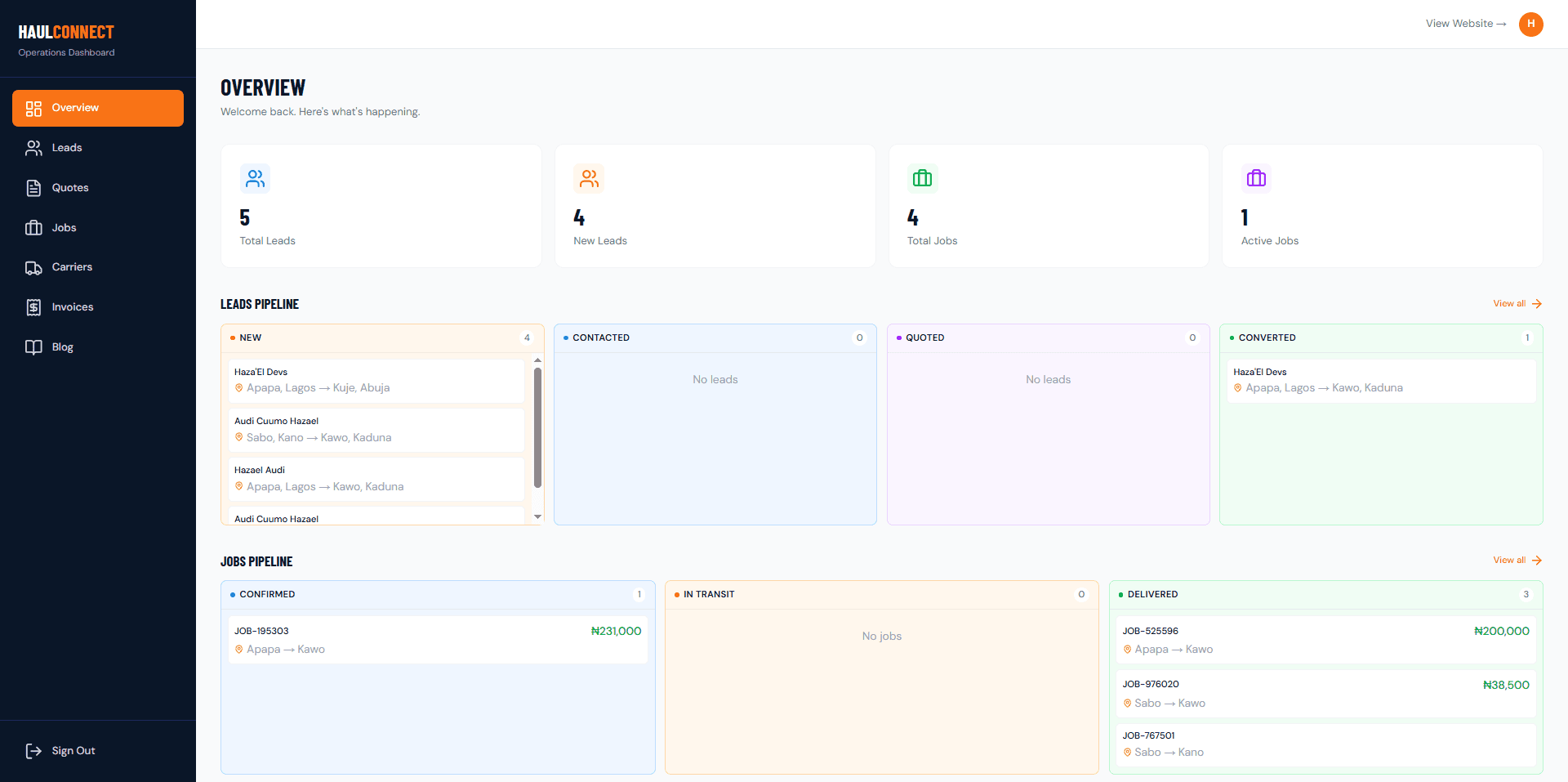Open delivered job JOB-976020
The image size is (1568, 782).
pyautogui.click(x=1326, y=694)
